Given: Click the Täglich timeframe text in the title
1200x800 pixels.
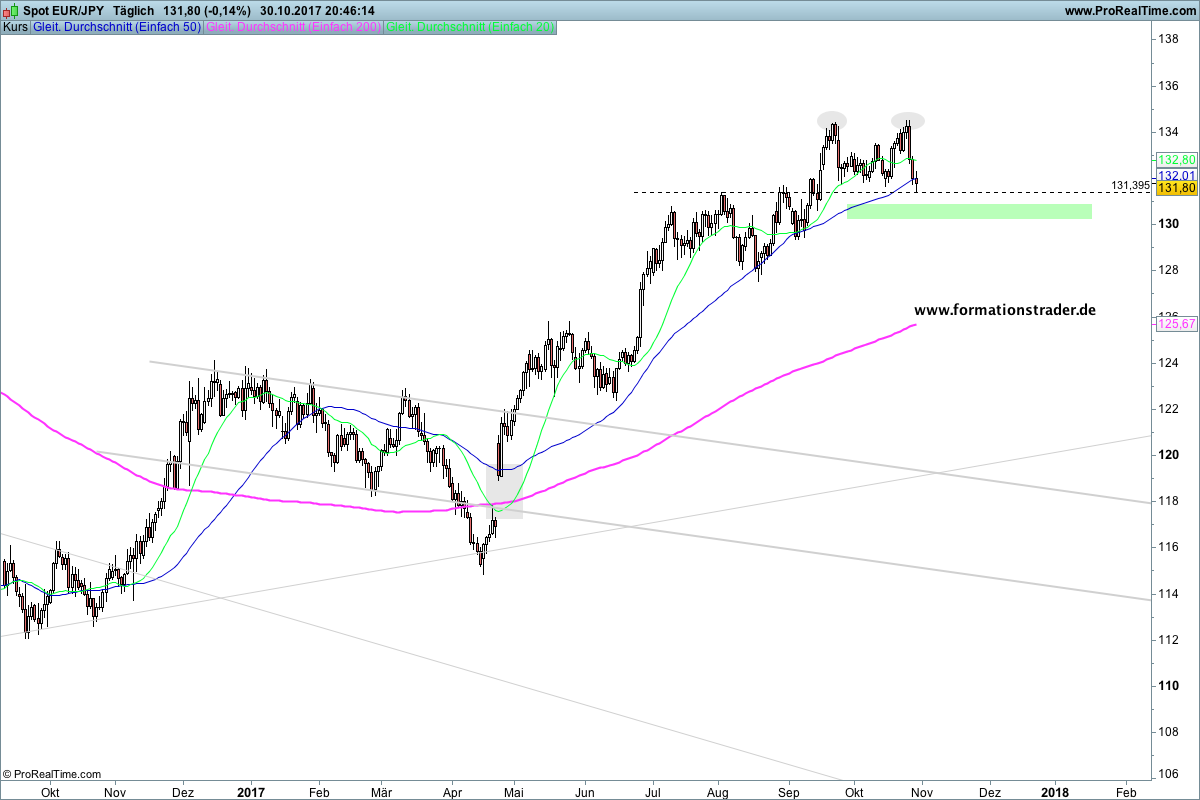Looking at the screenshot, I should (134, 11).
